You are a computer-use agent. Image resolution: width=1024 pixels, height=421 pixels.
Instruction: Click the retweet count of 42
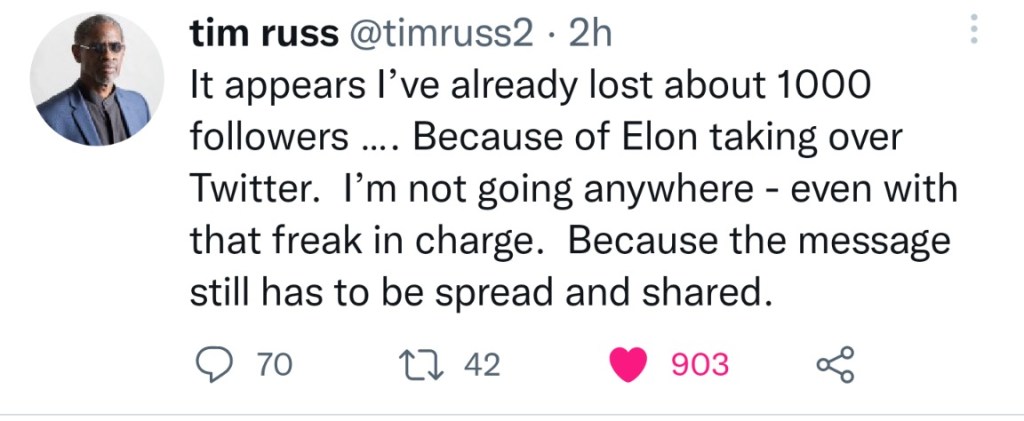click(482, 366)
